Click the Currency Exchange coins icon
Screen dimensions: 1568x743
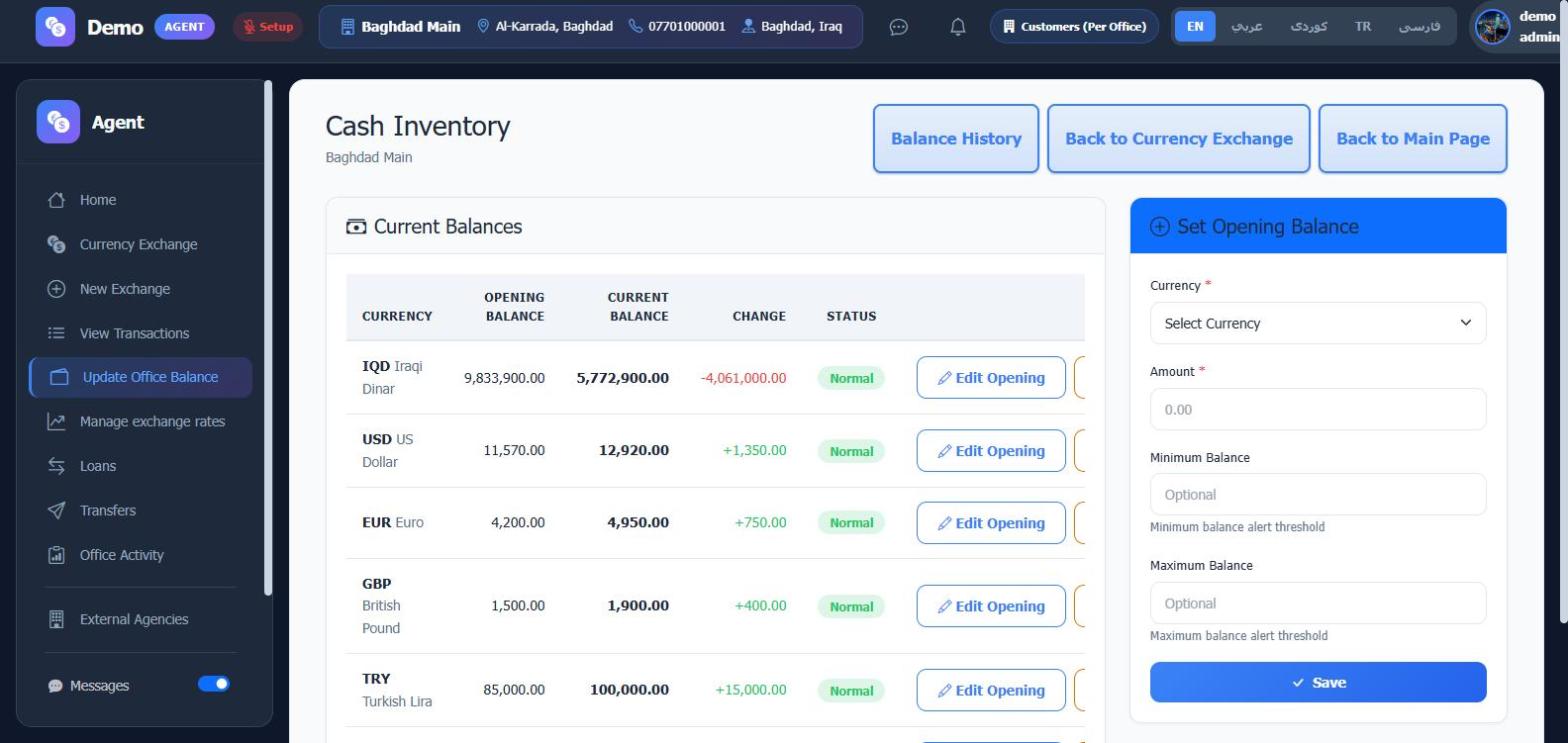[57, 244]
